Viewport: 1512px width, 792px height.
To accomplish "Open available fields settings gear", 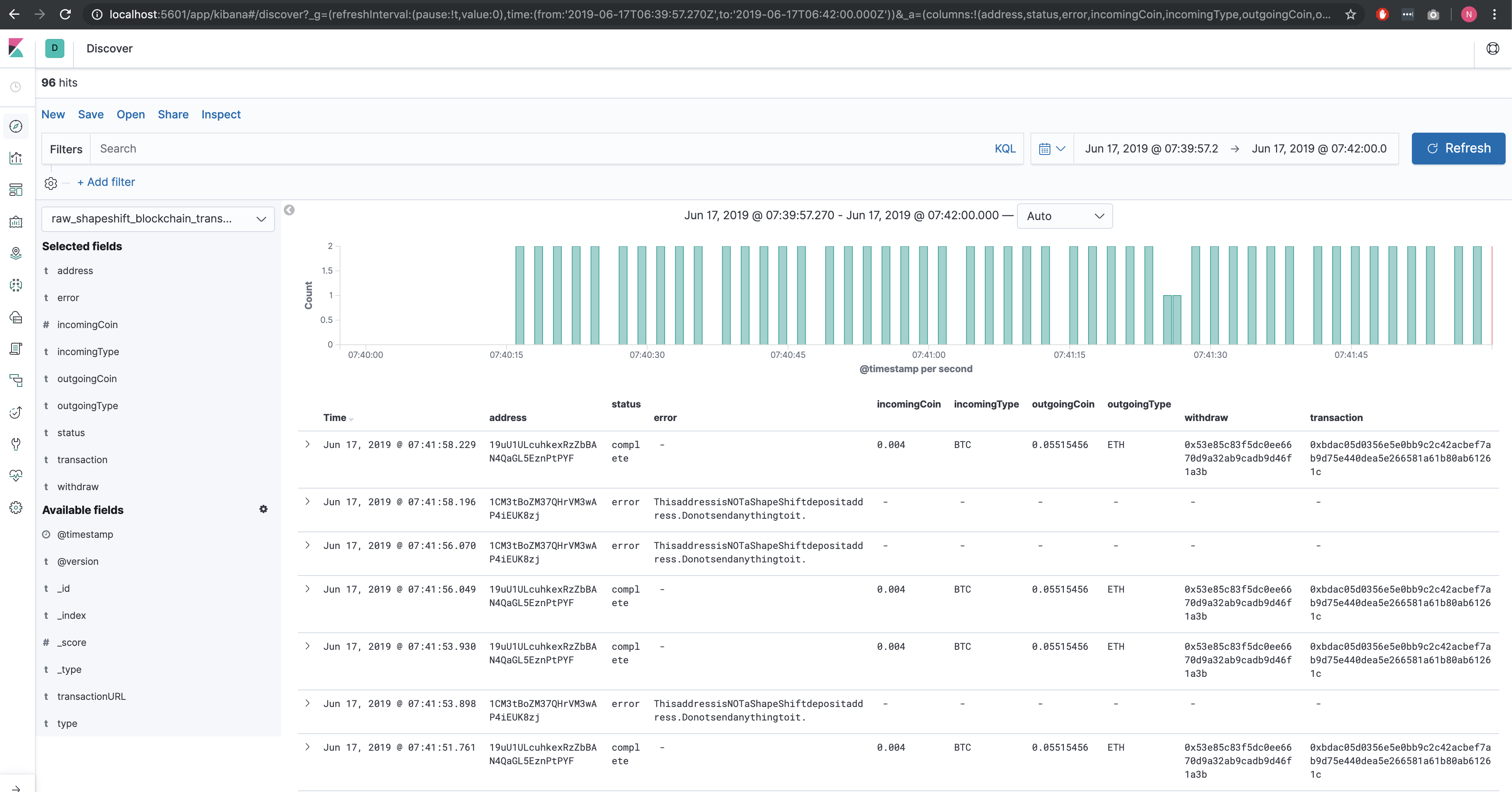I will pos(263,509).
